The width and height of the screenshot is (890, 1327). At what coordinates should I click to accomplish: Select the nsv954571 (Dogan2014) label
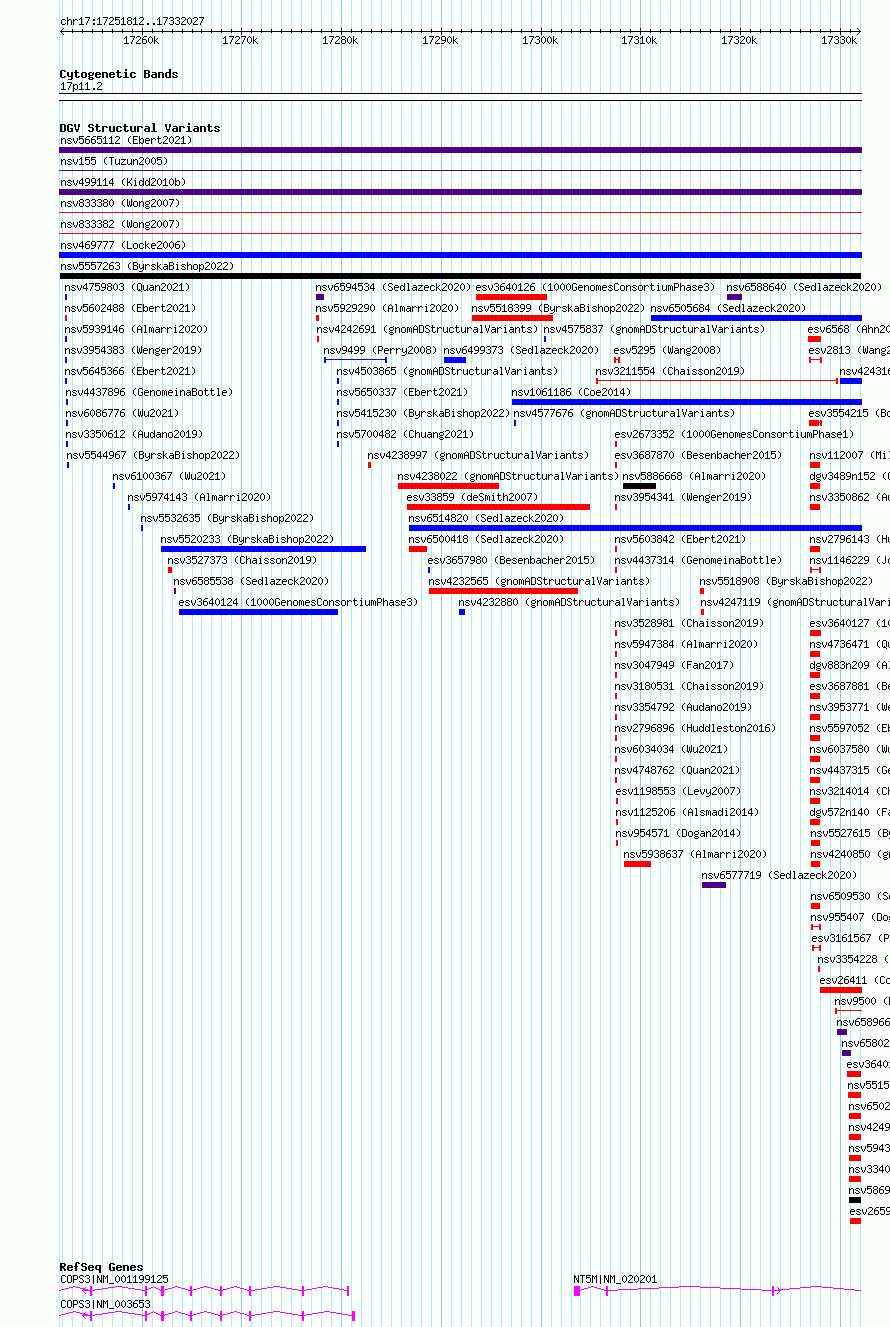tap(678, 833)
